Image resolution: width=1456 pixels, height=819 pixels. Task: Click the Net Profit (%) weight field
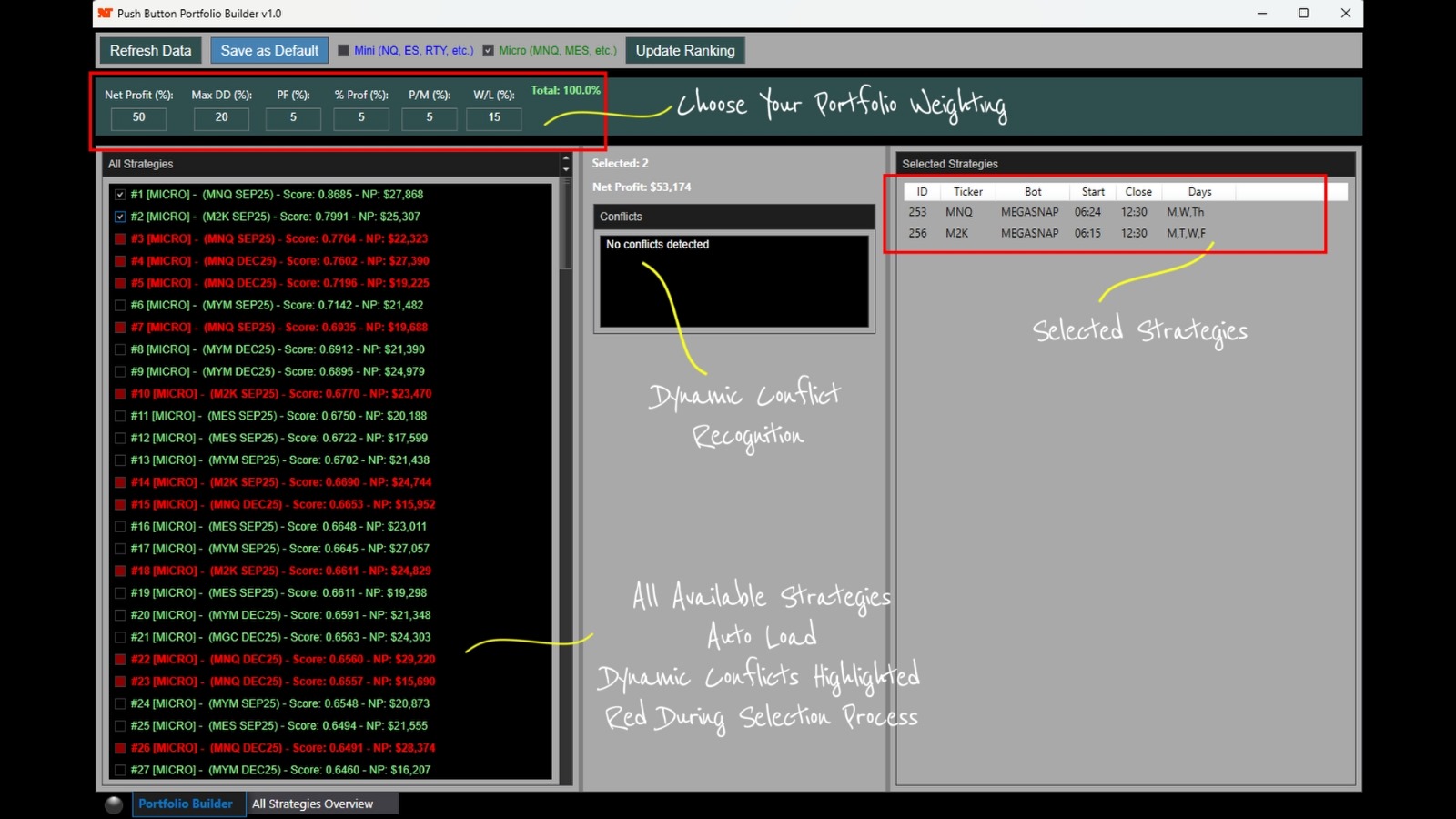point(138,117)
